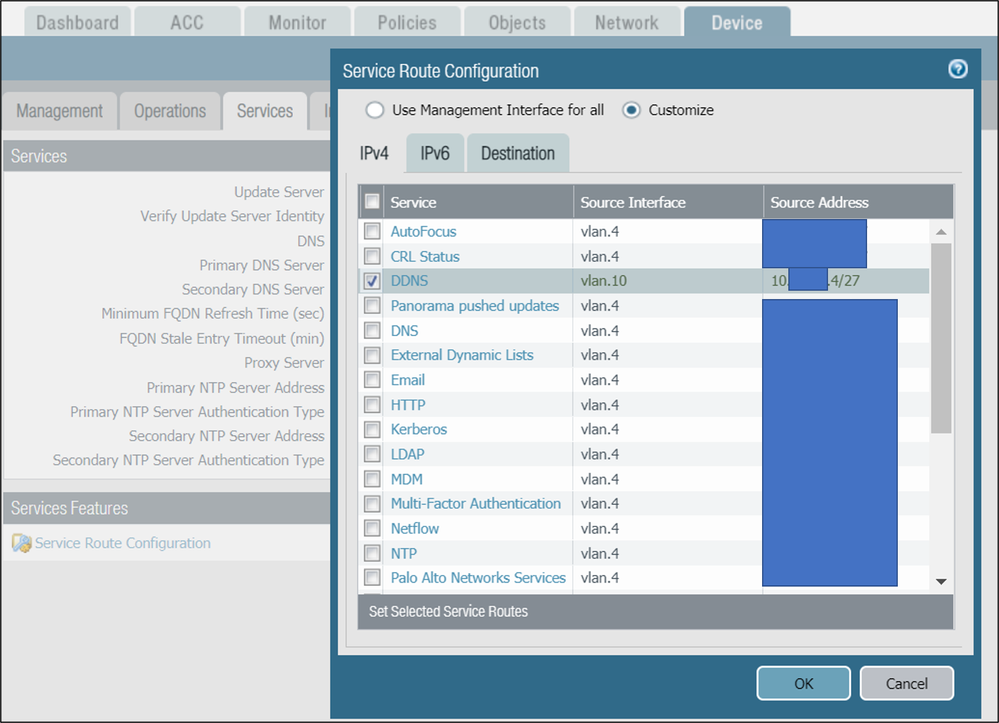The height and width of the screenshot is (723, 999).
Task: Open the Destination tab
Action: tap(518, 154)
